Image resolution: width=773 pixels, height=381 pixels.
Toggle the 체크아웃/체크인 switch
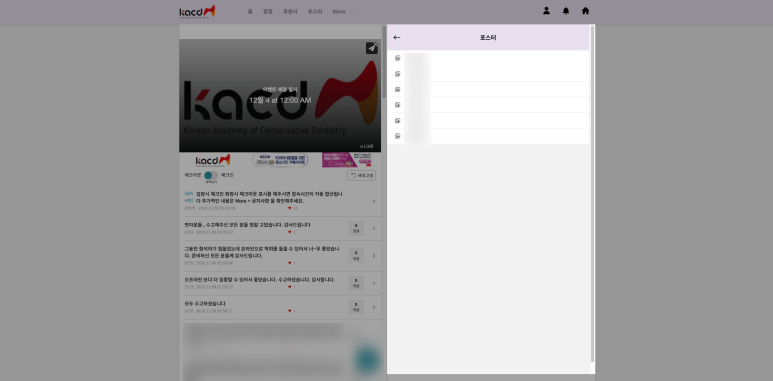(x=211, y=175)
